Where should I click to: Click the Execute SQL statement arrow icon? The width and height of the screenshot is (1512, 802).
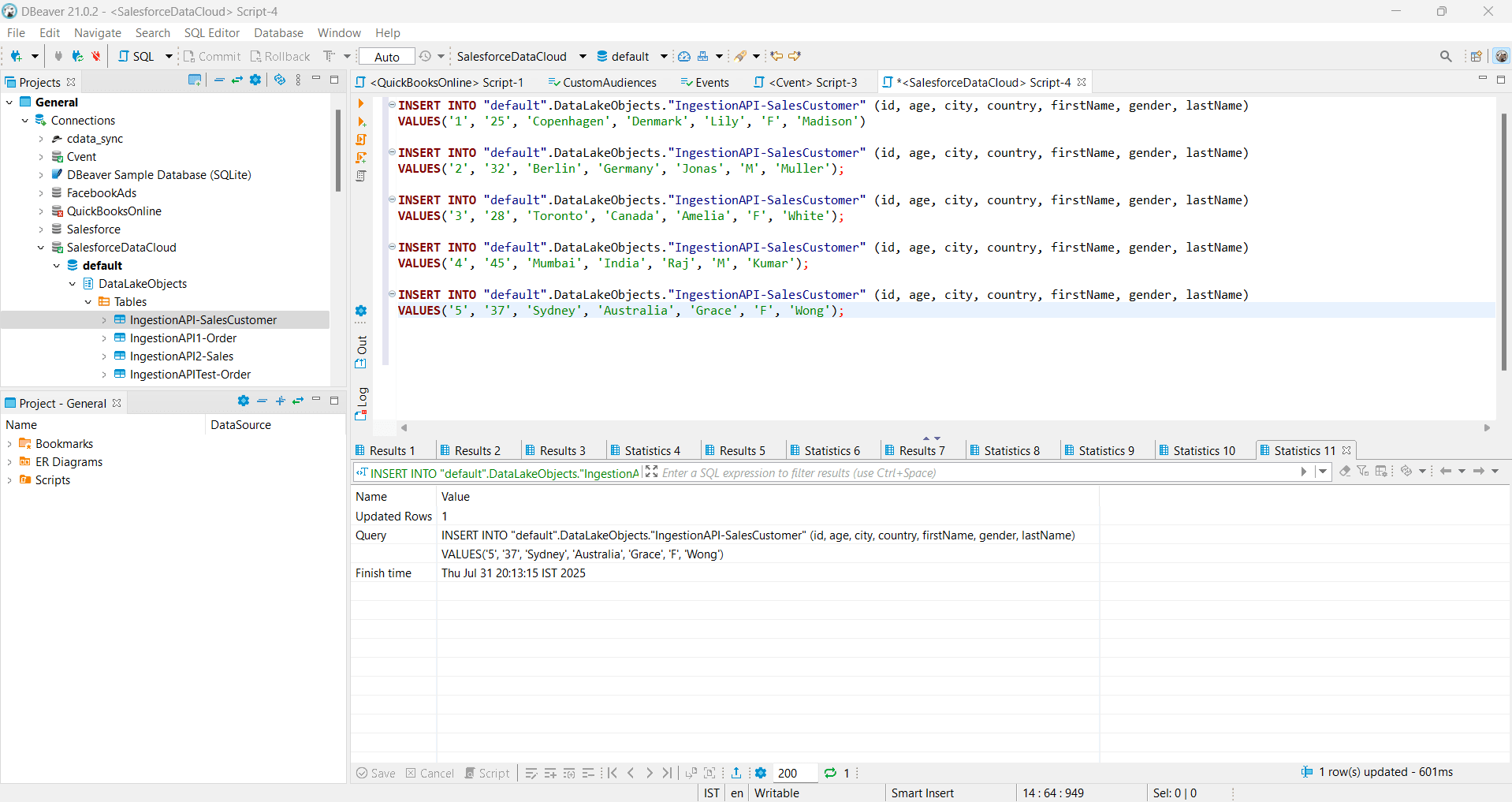tap(361, 104)
